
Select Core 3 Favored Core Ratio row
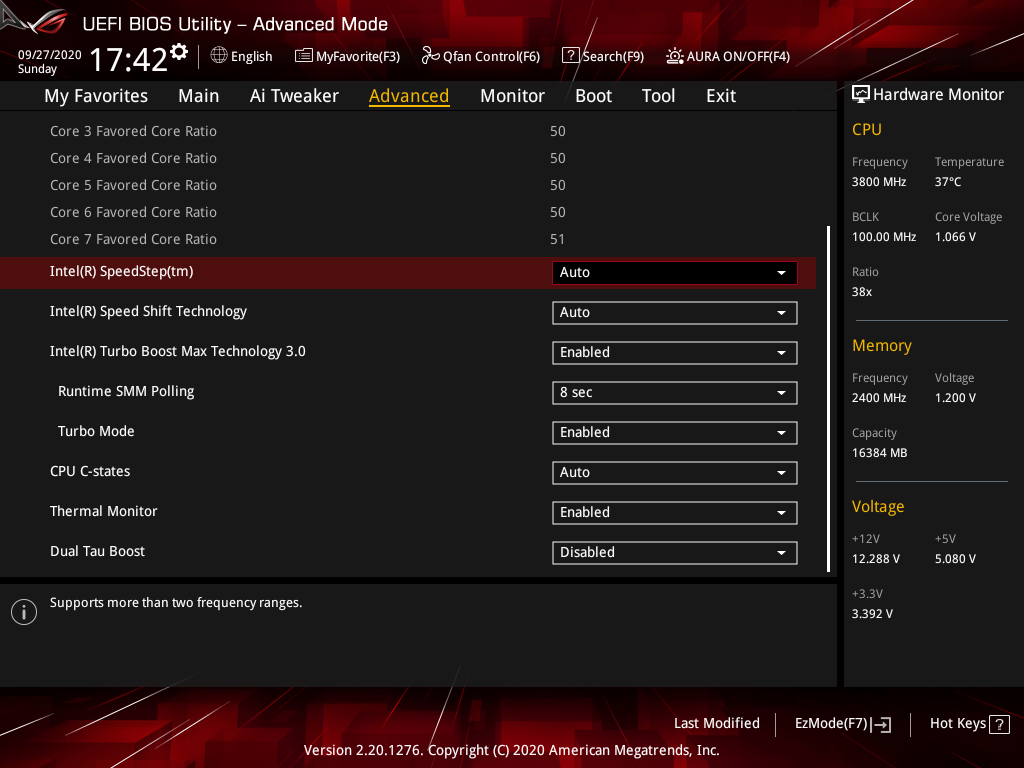tap(408, 131)
